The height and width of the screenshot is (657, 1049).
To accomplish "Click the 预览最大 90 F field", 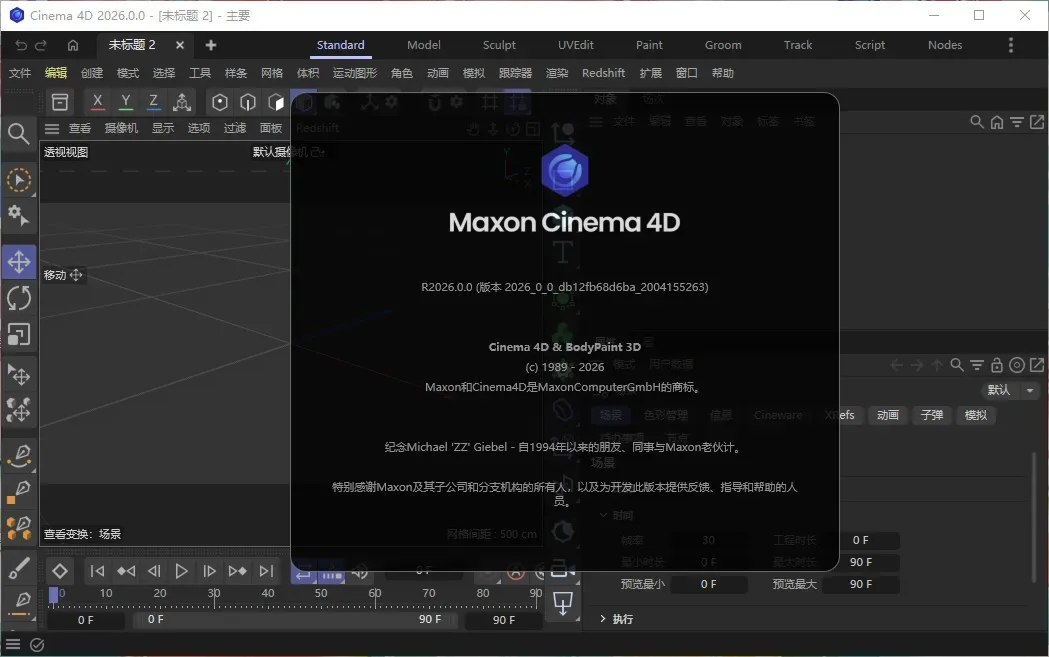I will (x=860, y=584).
